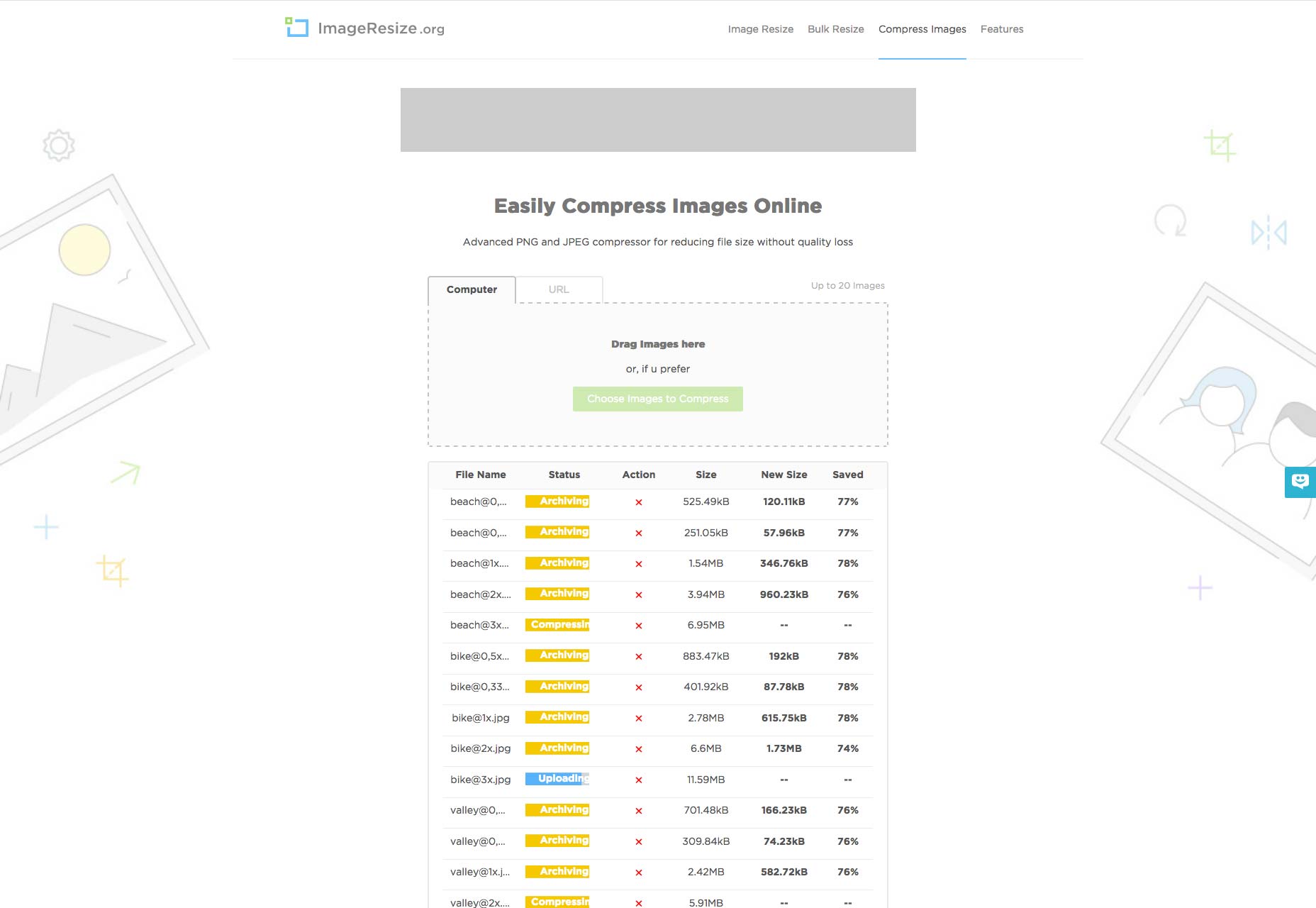Screen dimensions: 1316x908
Task: Open Compress Images nav item
Action: point(922,29)
